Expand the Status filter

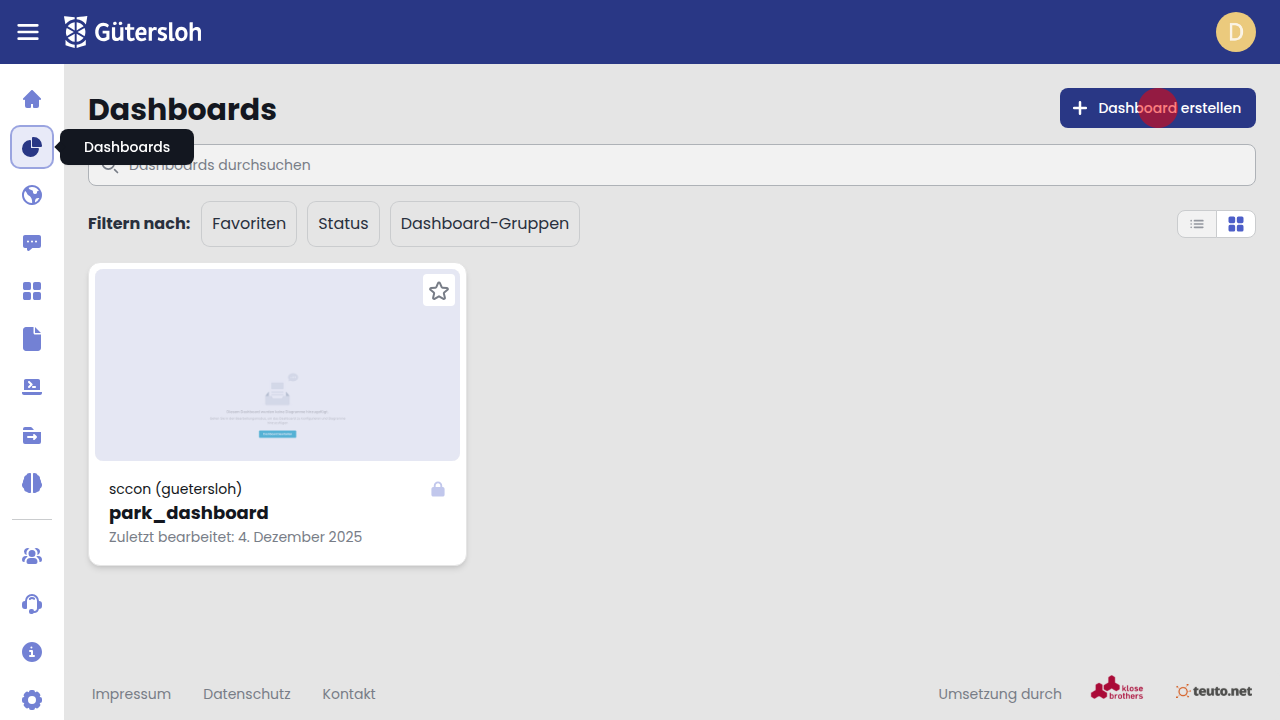pyautogui.click(x=343, y=224)
